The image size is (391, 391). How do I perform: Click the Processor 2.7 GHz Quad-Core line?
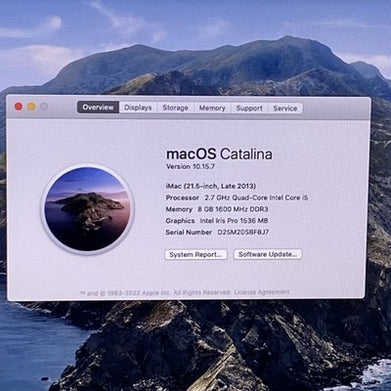237,198
